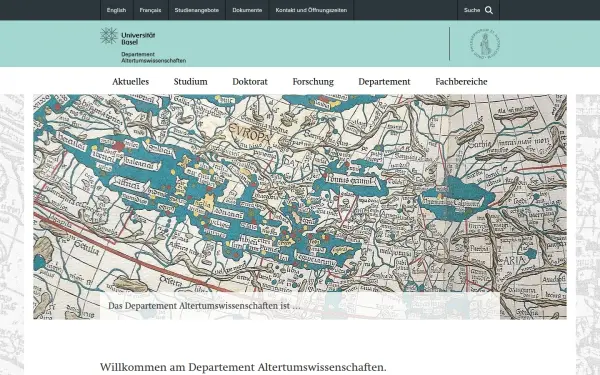Screen dimensions: 600x375
Task: Open the Aktuelles menu
Action: (130, 82)
